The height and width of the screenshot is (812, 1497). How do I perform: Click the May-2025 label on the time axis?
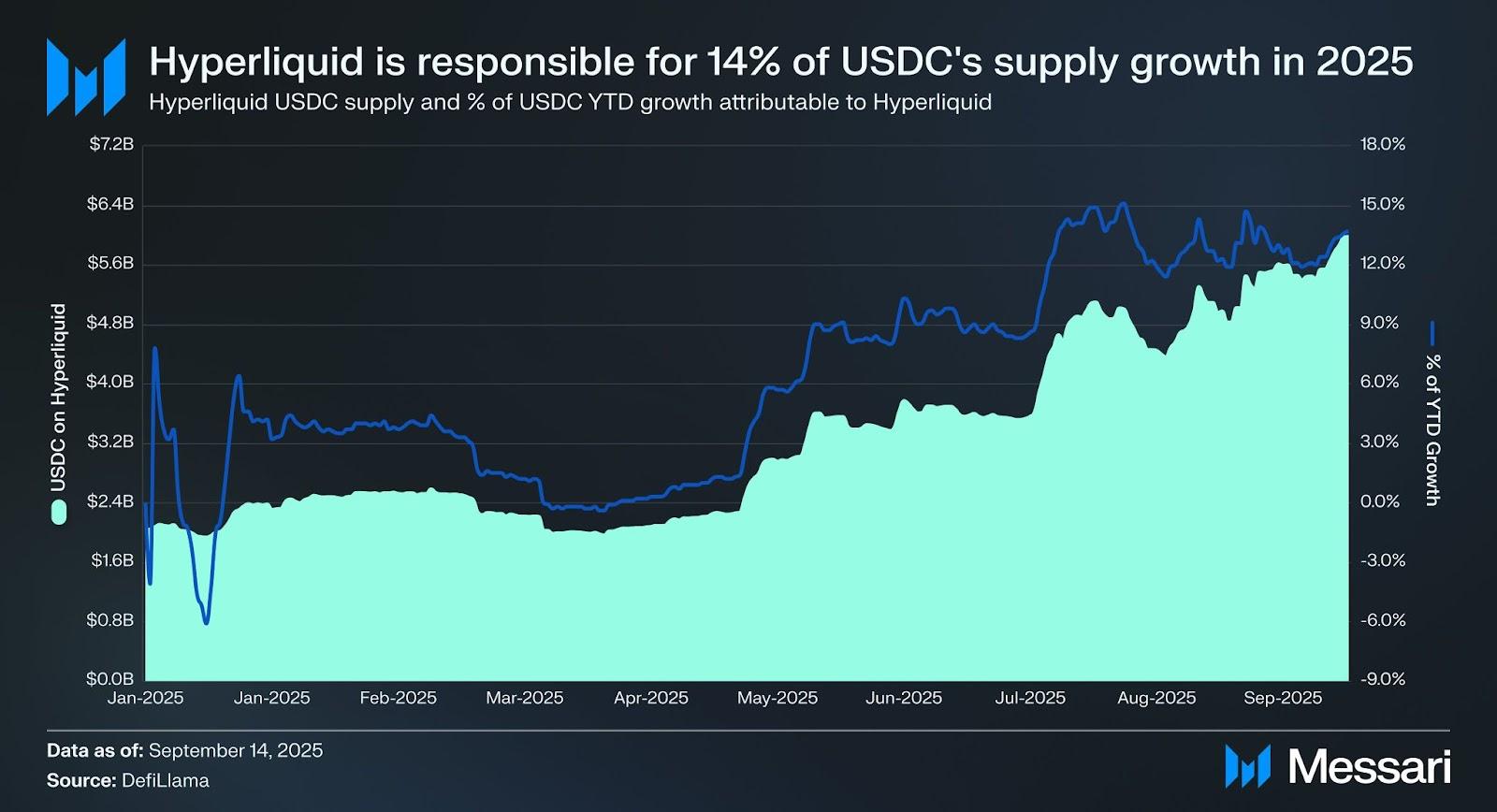coord(778,698)
